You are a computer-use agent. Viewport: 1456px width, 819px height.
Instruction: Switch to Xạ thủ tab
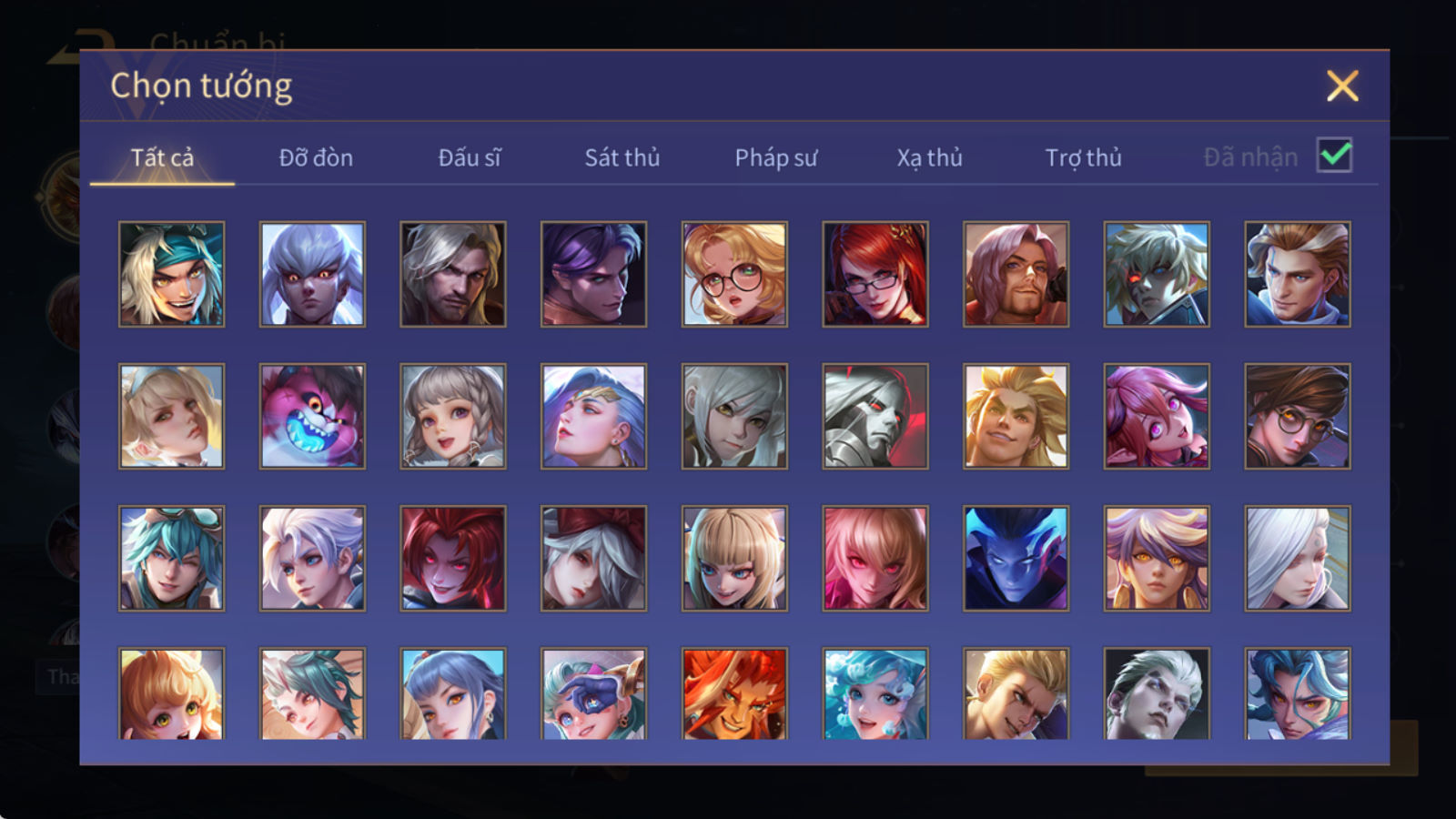coord(929,157)
